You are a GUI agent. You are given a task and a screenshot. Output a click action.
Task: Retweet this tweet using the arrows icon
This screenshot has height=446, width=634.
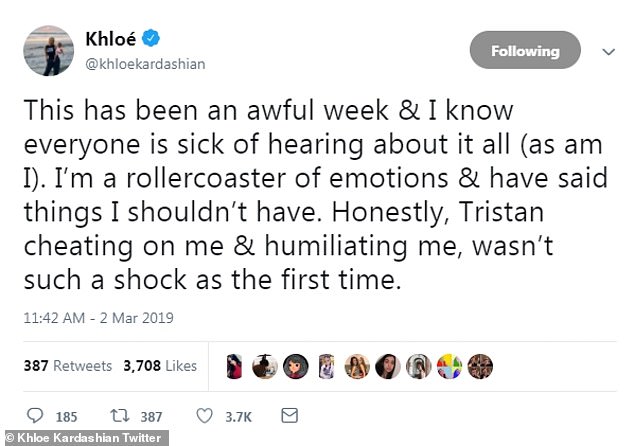[x=120, y=414]
